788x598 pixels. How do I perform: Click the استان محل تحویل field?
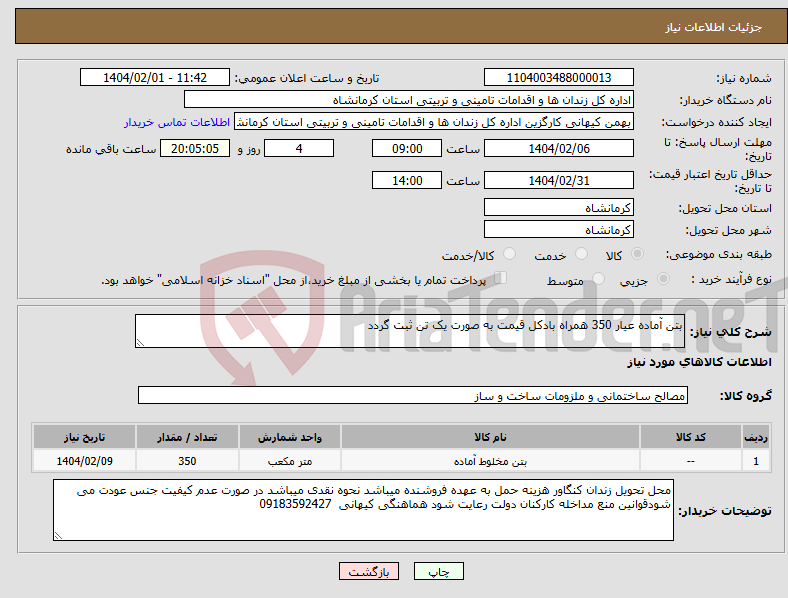pos(558,207)
